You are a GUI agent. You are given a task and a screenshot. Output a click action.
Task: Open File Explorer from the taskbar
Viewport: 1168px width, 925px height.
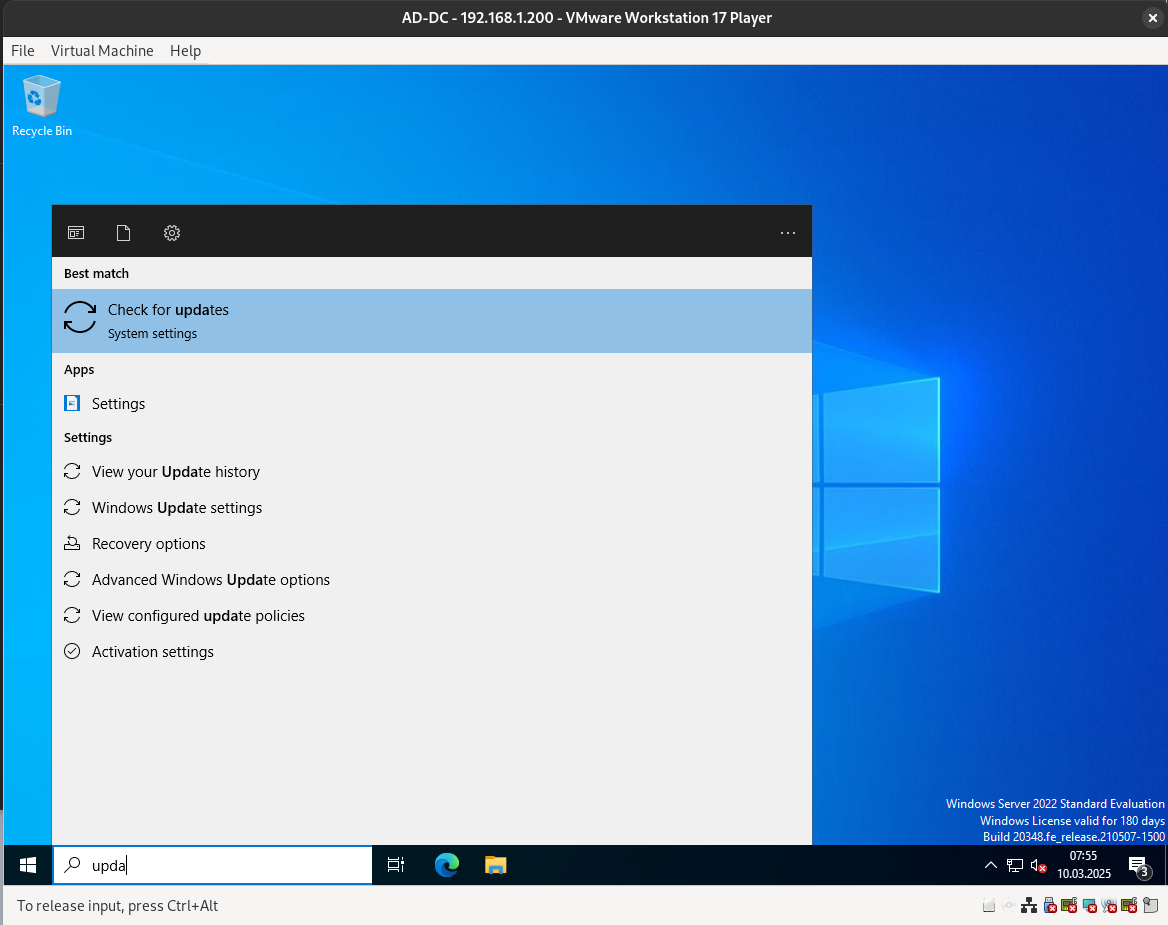pyautogui.click(x=496, y=865)
